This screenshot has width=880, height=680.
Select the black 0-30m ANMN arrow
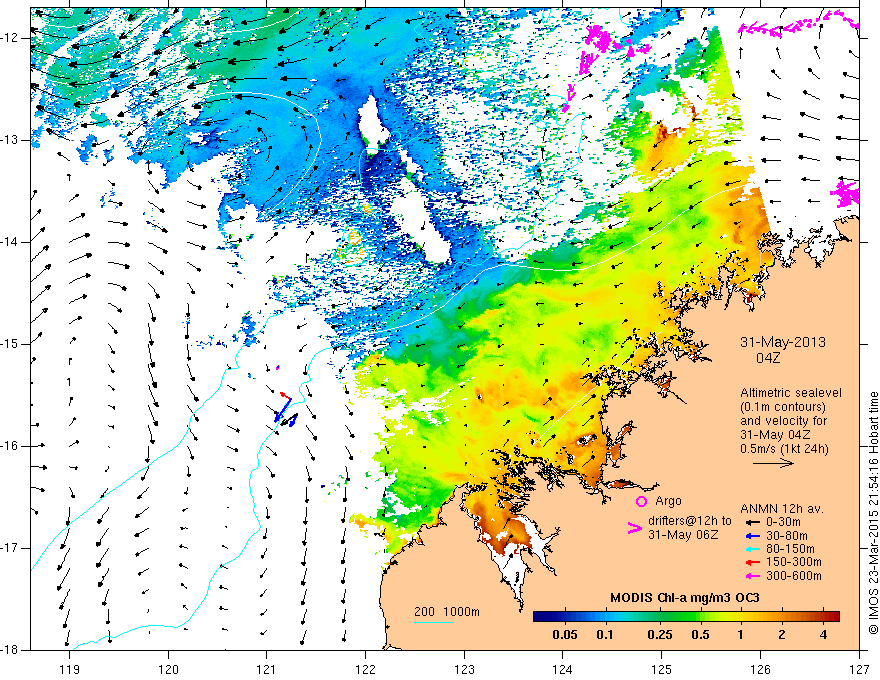[752, 522]
